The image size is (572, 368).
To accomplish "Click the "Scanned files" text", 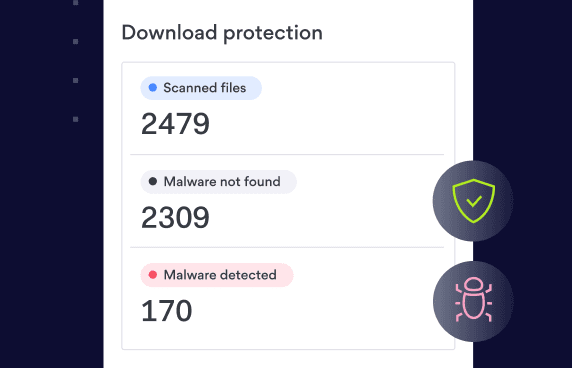I will pos(205,88).
